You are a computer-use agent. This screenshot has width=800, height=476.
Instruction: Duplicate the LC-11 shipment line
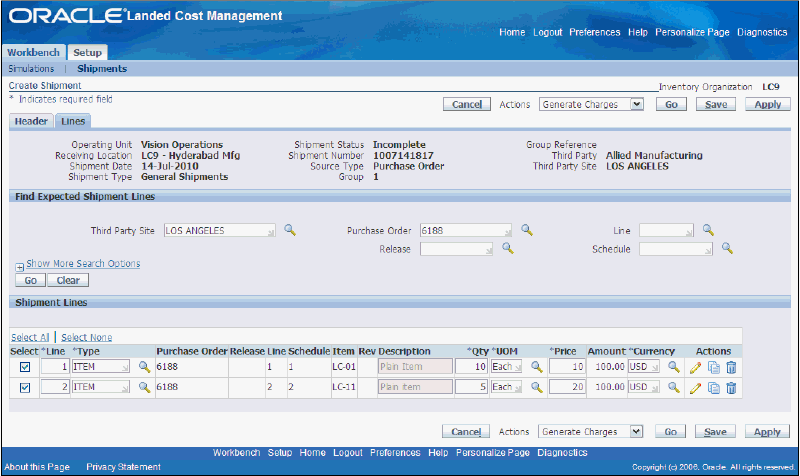(714, 388)
